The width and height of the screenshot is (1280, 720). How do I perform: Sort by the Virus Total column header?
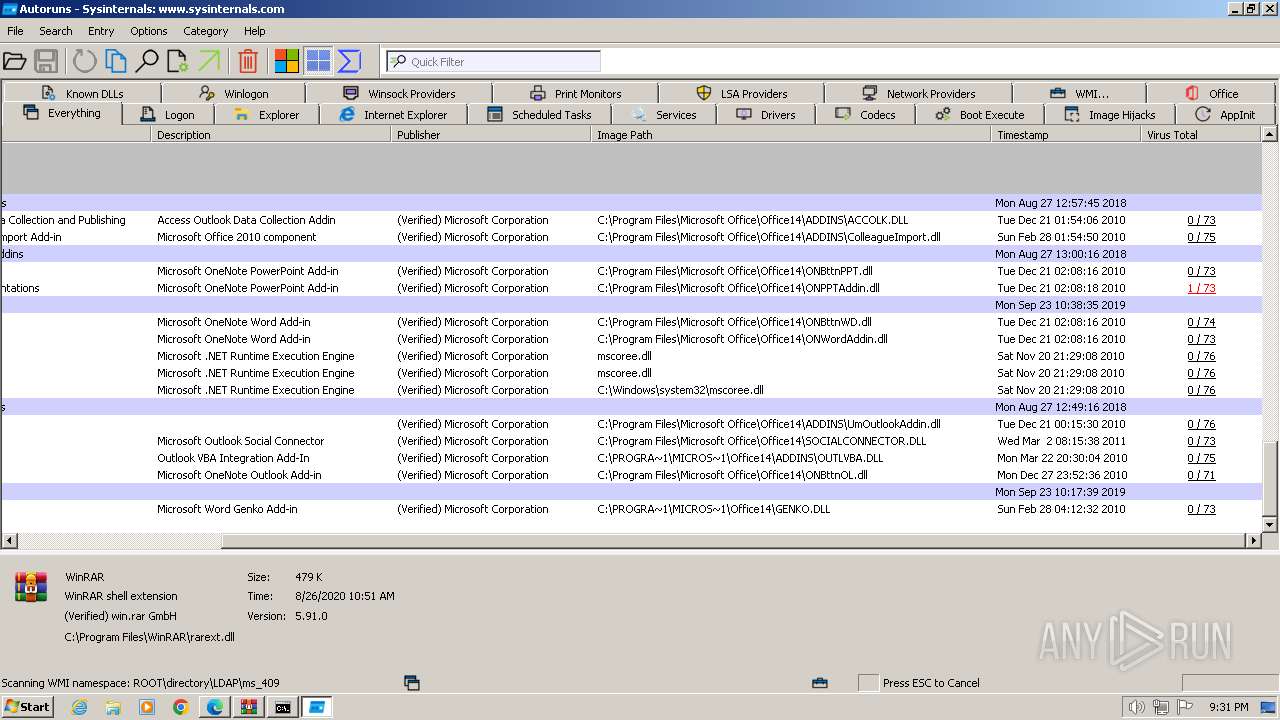tap(1202, 134)
